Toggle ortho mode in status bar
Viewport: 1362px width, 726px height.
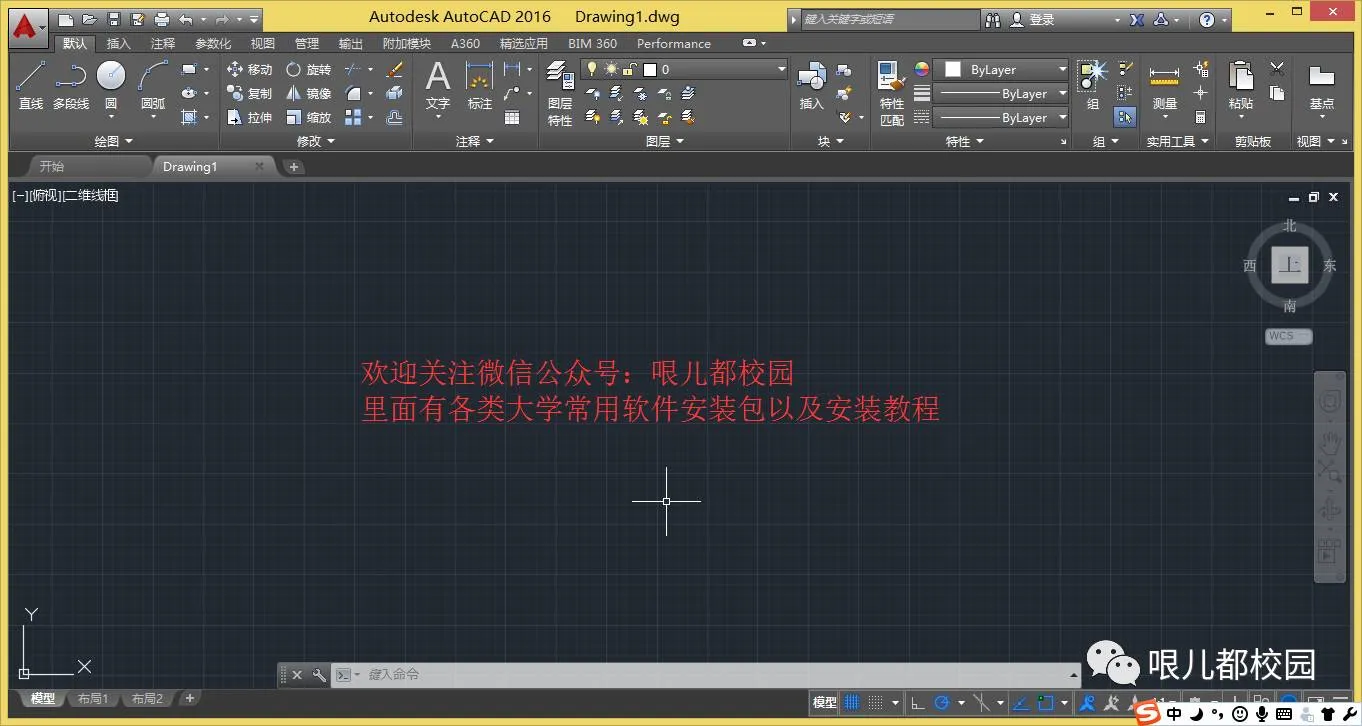(917, 703)
